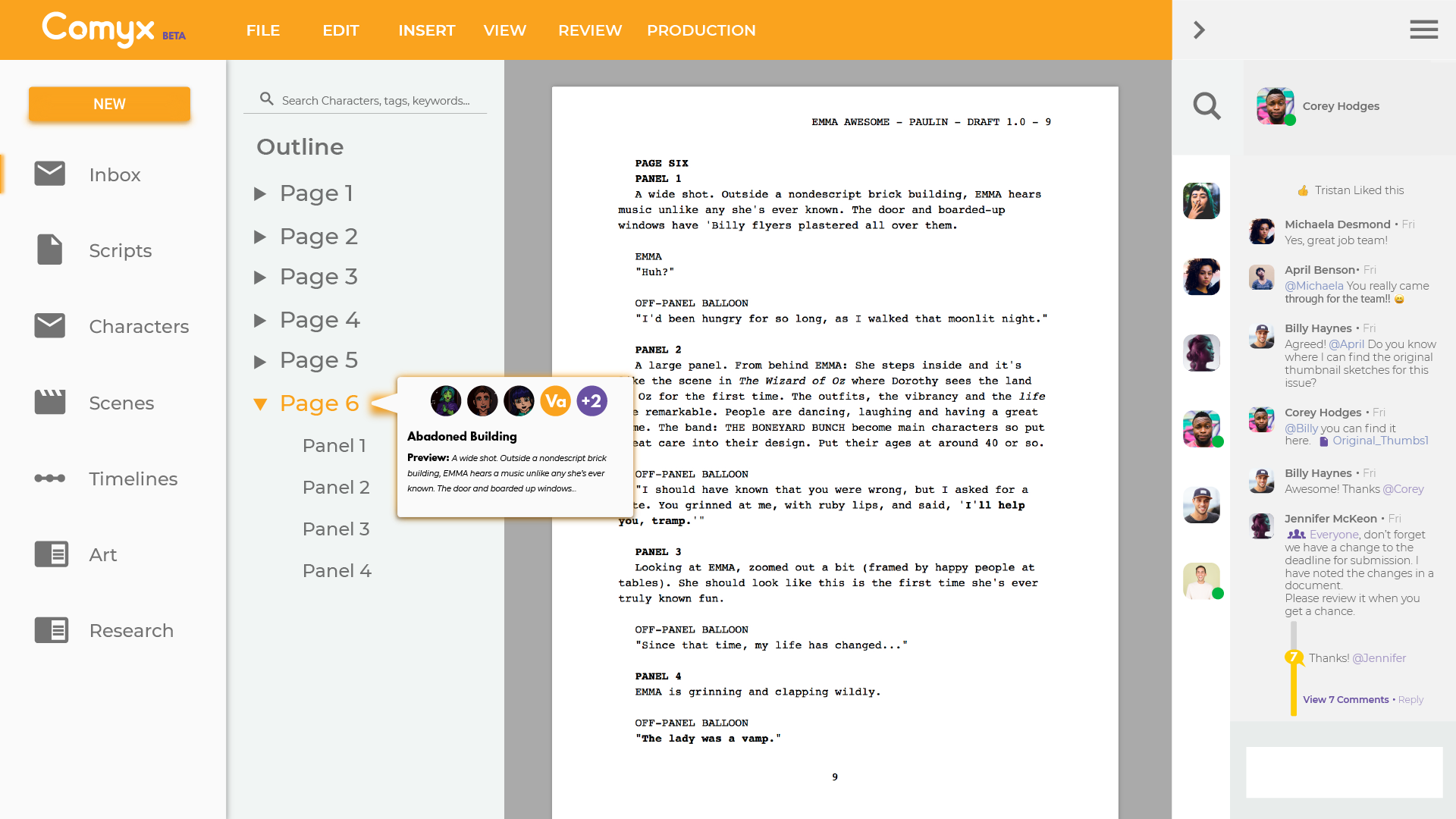Click the Scripts document icon
The width and height of the screenshot is (1456, 819).
click(x=50, y=249)
